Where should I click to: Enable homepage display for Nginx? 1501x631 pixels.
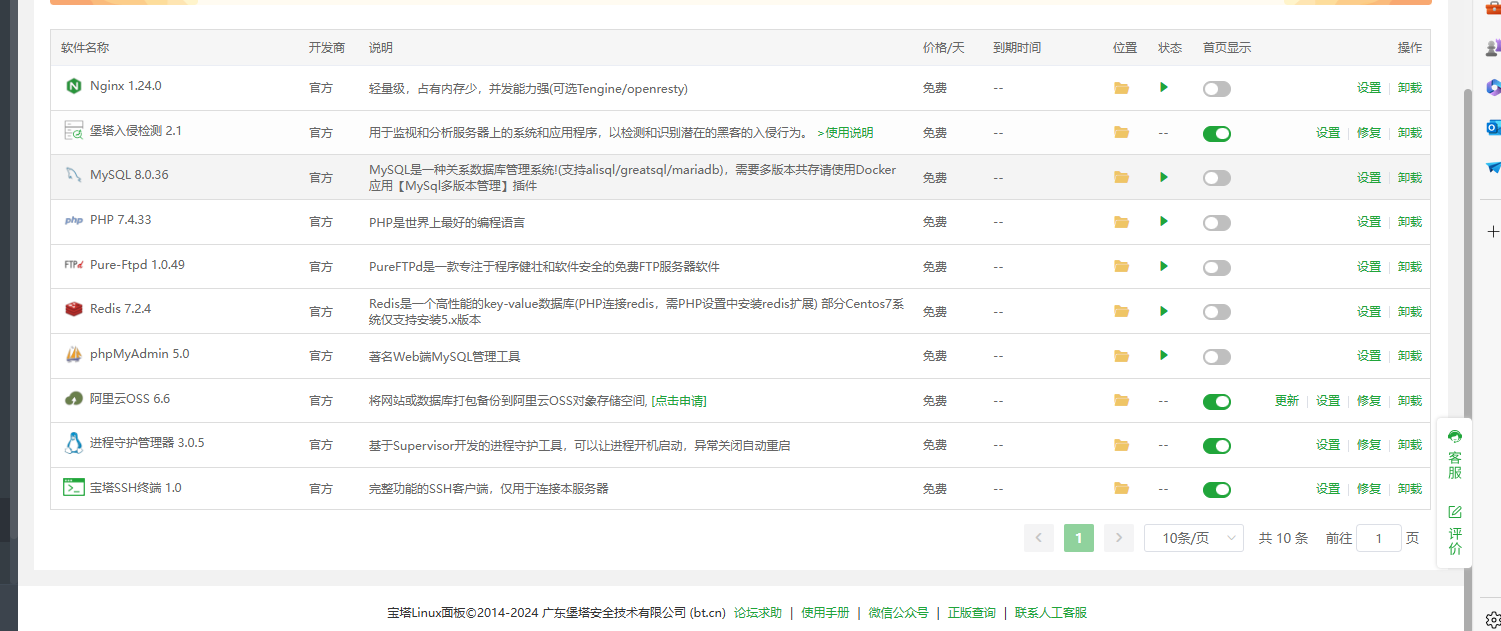[x=1217, y=89]
